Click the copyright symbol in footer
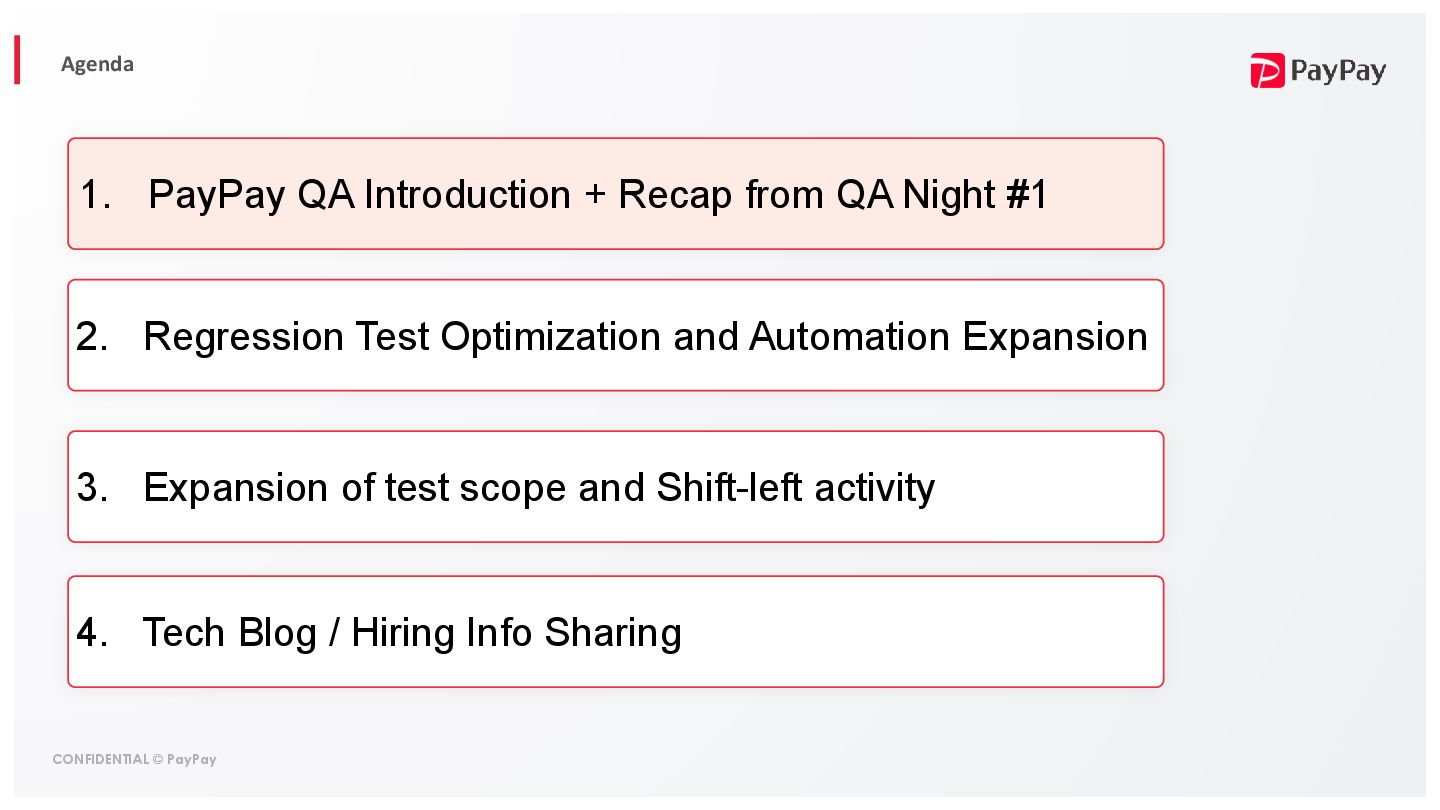Viewport: 1440px width, 810px height. [158, 759]
